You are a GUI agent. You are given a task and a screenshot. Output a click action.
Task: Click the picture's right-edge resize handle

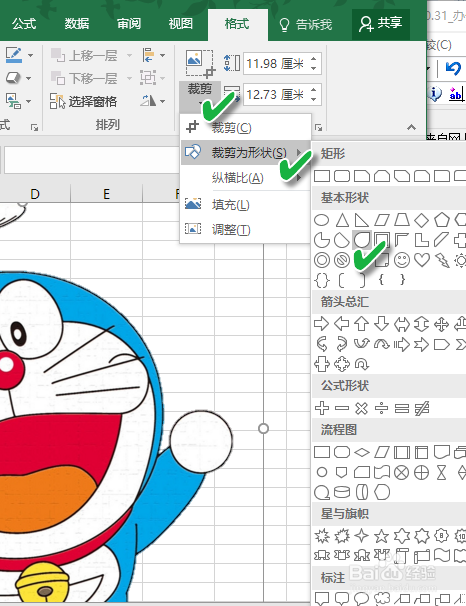click(264, 428)
